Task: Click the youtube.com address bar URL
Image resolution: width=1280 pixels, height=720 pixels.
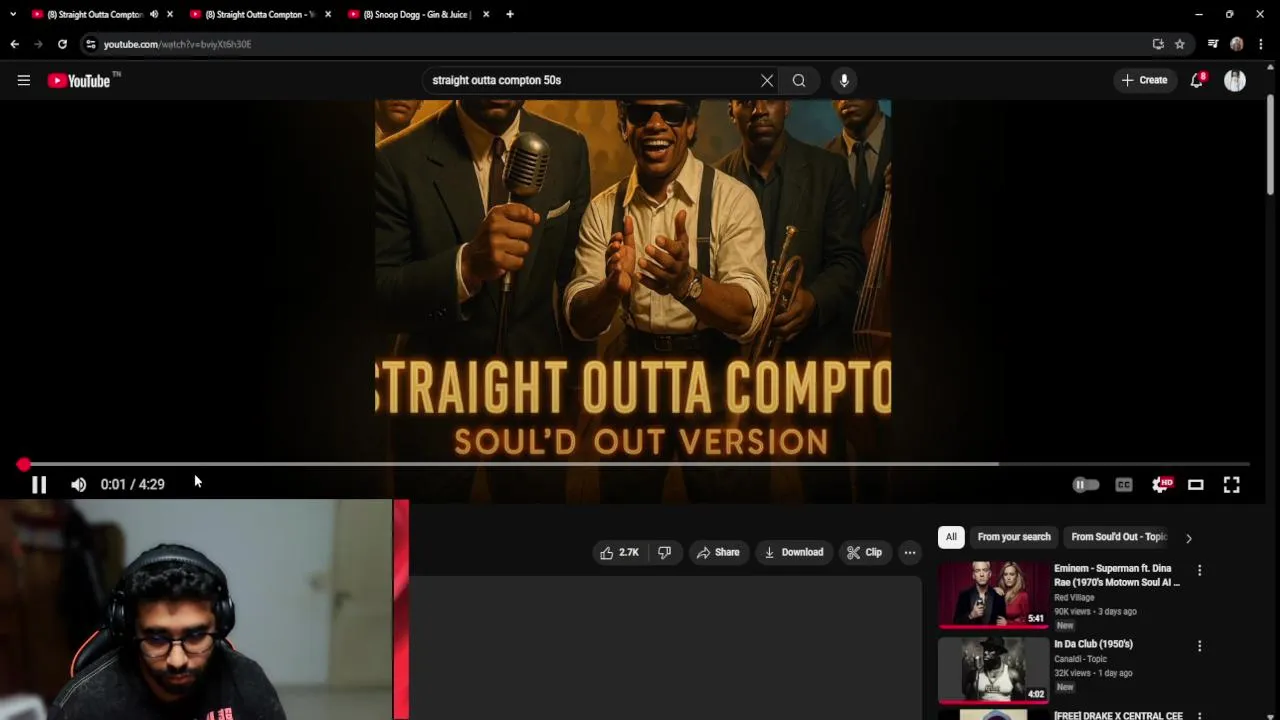Action: [177, 44]
